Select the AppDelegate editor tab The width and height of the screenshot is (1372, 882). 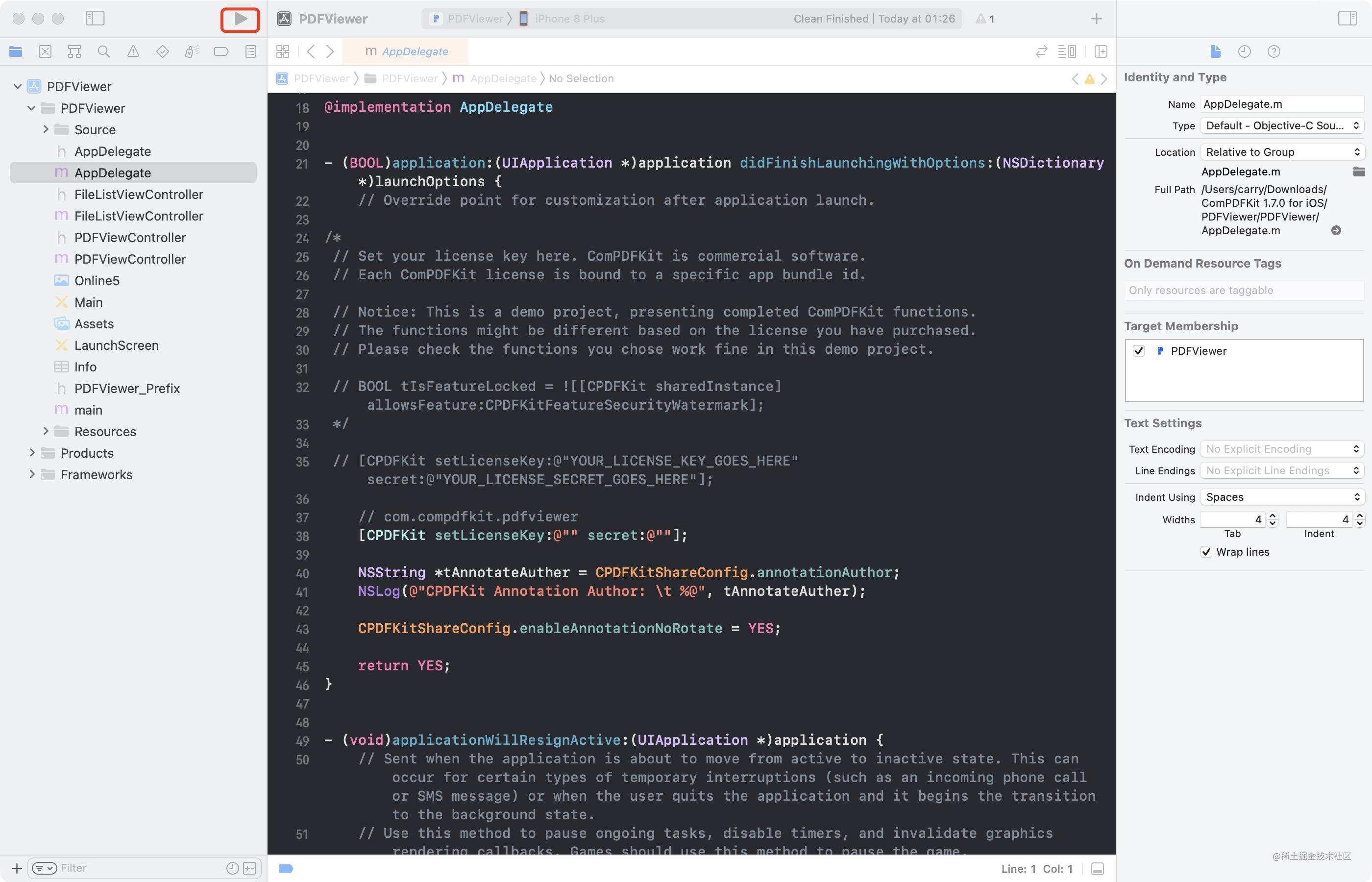[x=406, y=51]
